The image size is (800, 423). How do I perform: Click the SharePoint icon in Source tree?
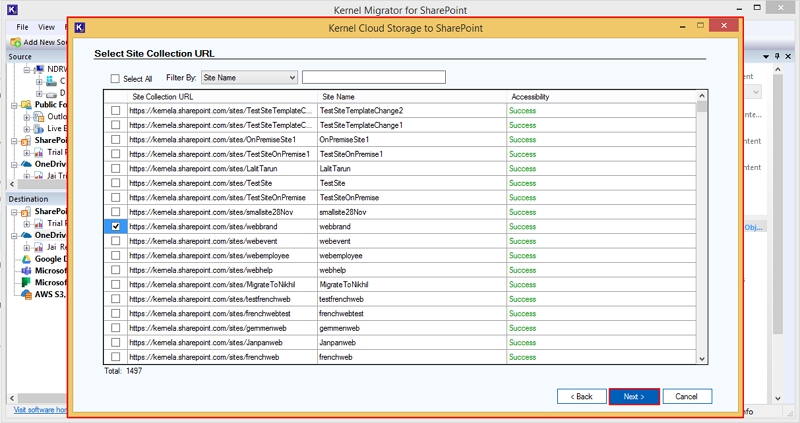26,140
